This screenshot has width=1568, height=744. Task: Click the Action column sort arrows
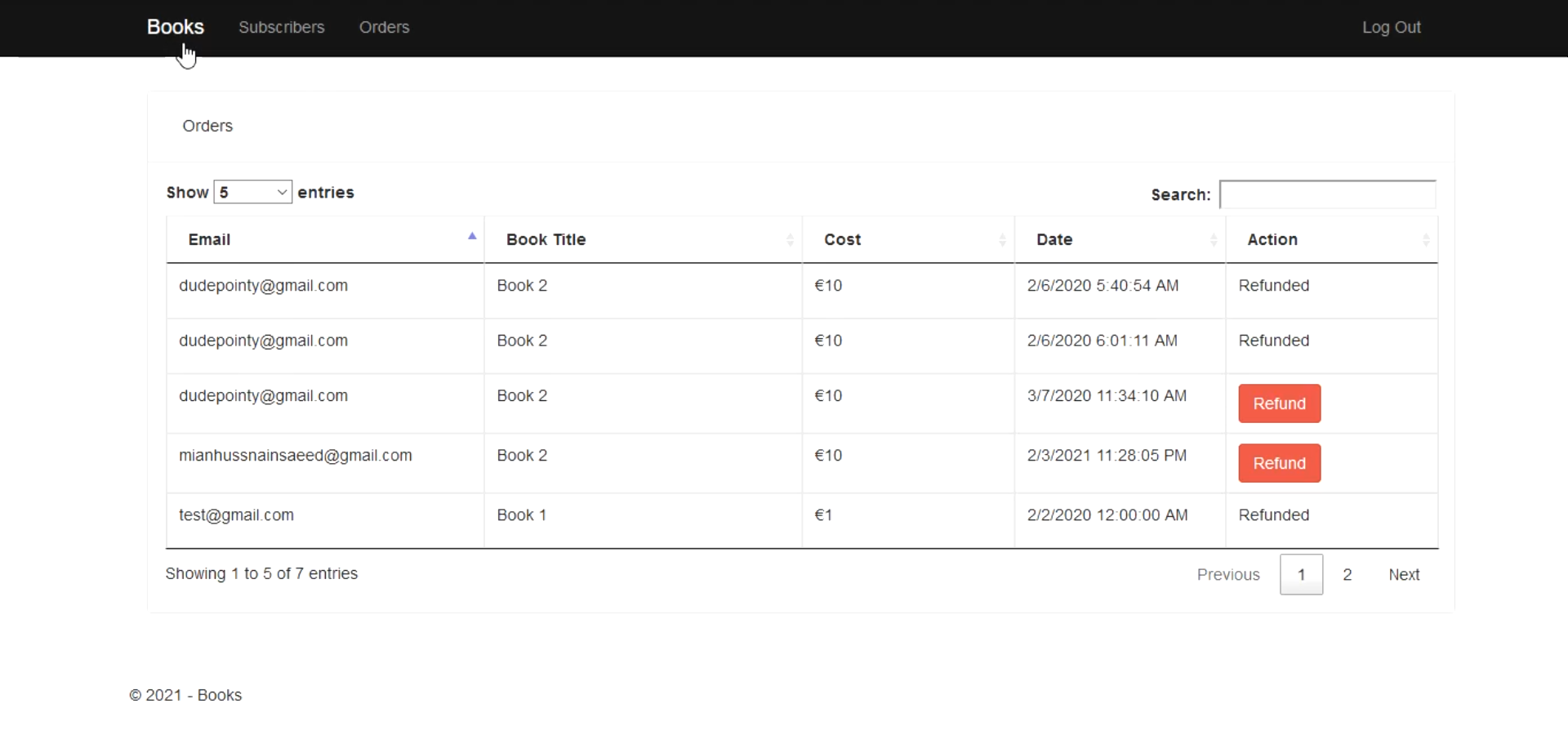1425,240
